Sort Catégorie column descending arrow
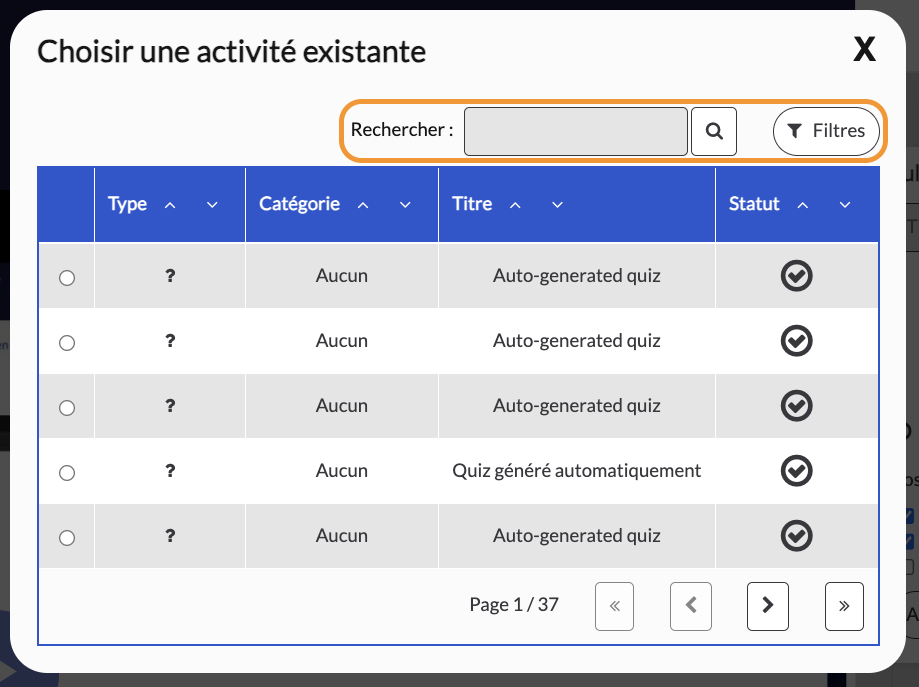The image size is (919, 687). [405, 205]
